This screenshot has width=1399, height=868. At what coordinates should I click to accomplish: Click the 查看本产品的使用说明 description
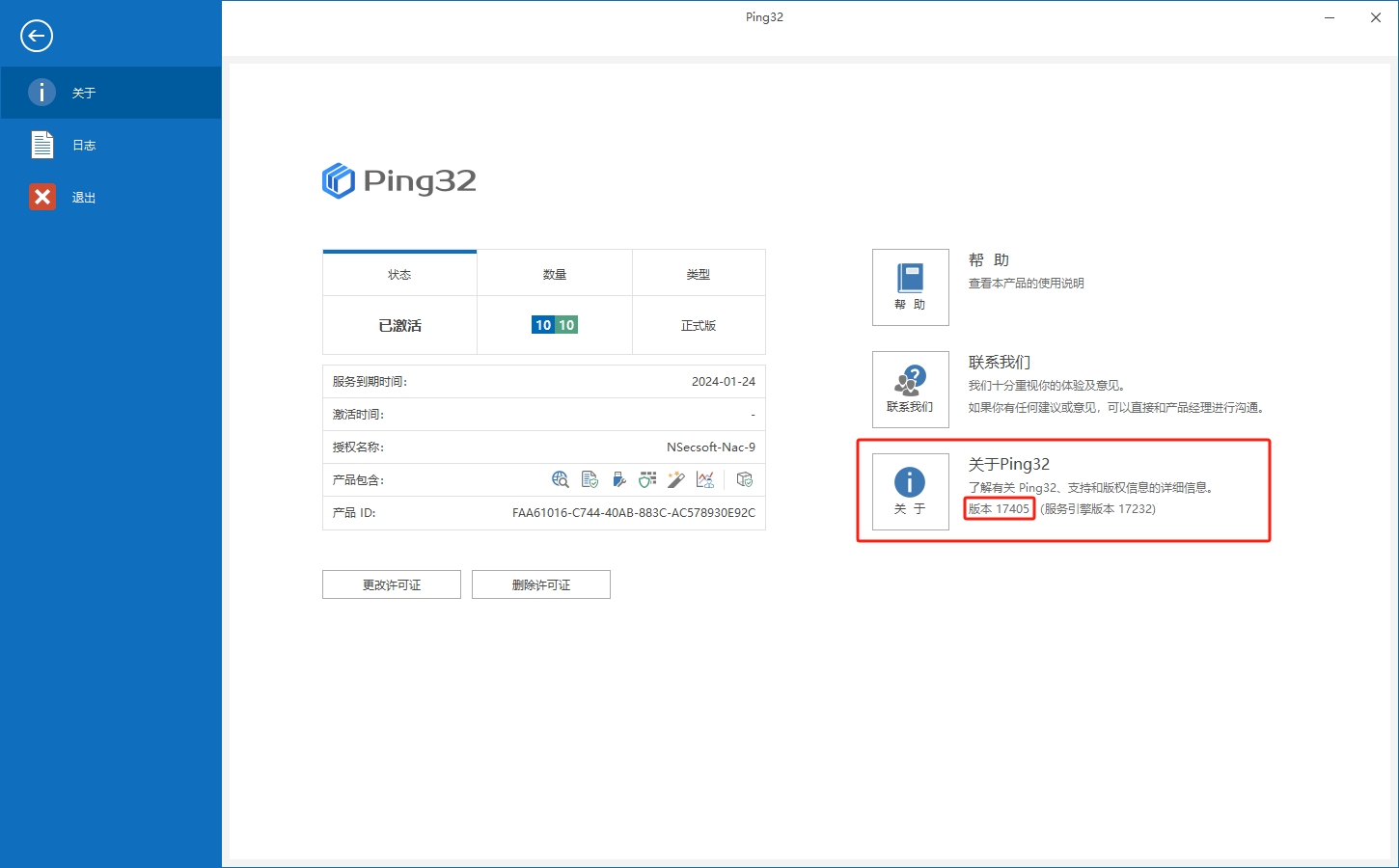click(1027, 283)
